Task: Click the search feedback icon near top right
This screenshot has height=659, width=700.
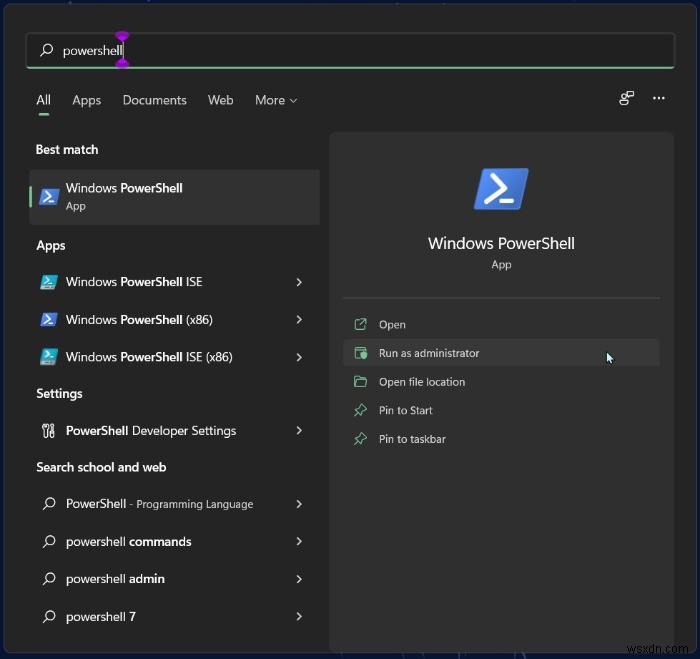Action: tap(627, 98)
